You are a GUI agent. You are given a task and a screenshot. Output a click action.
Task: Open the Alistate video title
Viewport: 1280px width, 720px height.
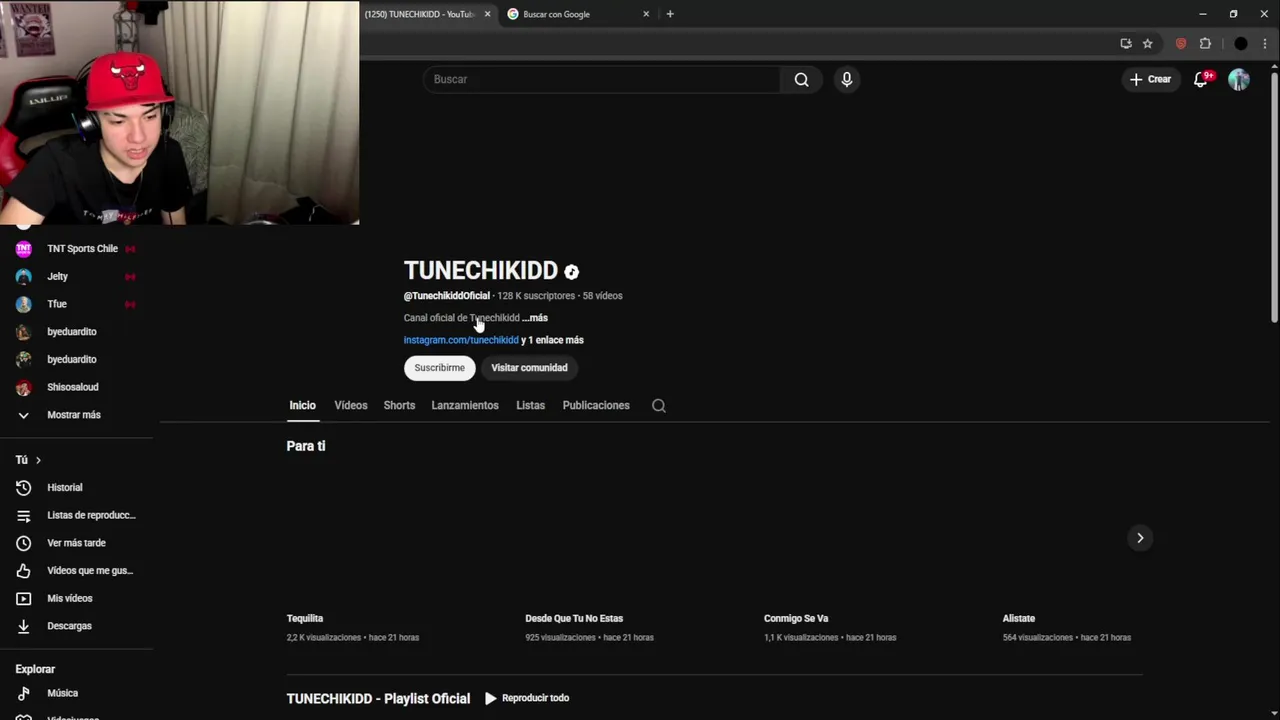(x=1019, y=618)
